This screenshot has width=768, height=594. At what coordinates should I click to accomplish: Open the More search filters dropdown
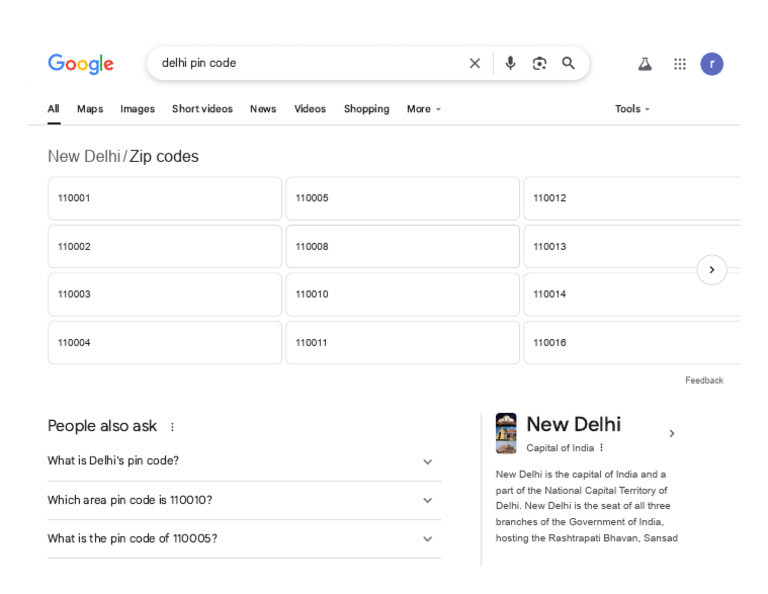click(424, 109)
